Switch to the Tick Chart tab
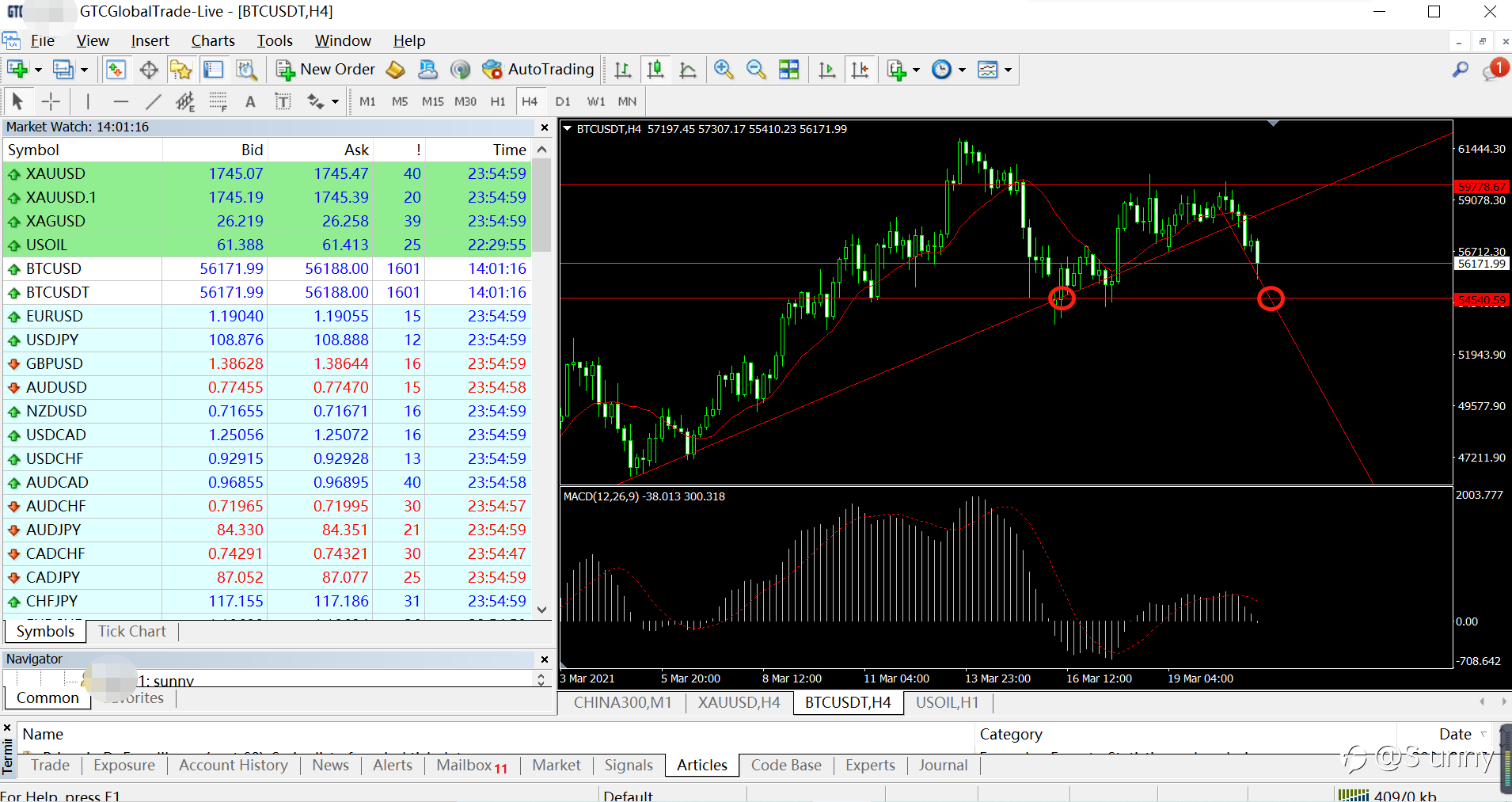The height and width of the screenshot is (802, 1512). [x=132, y=631]
